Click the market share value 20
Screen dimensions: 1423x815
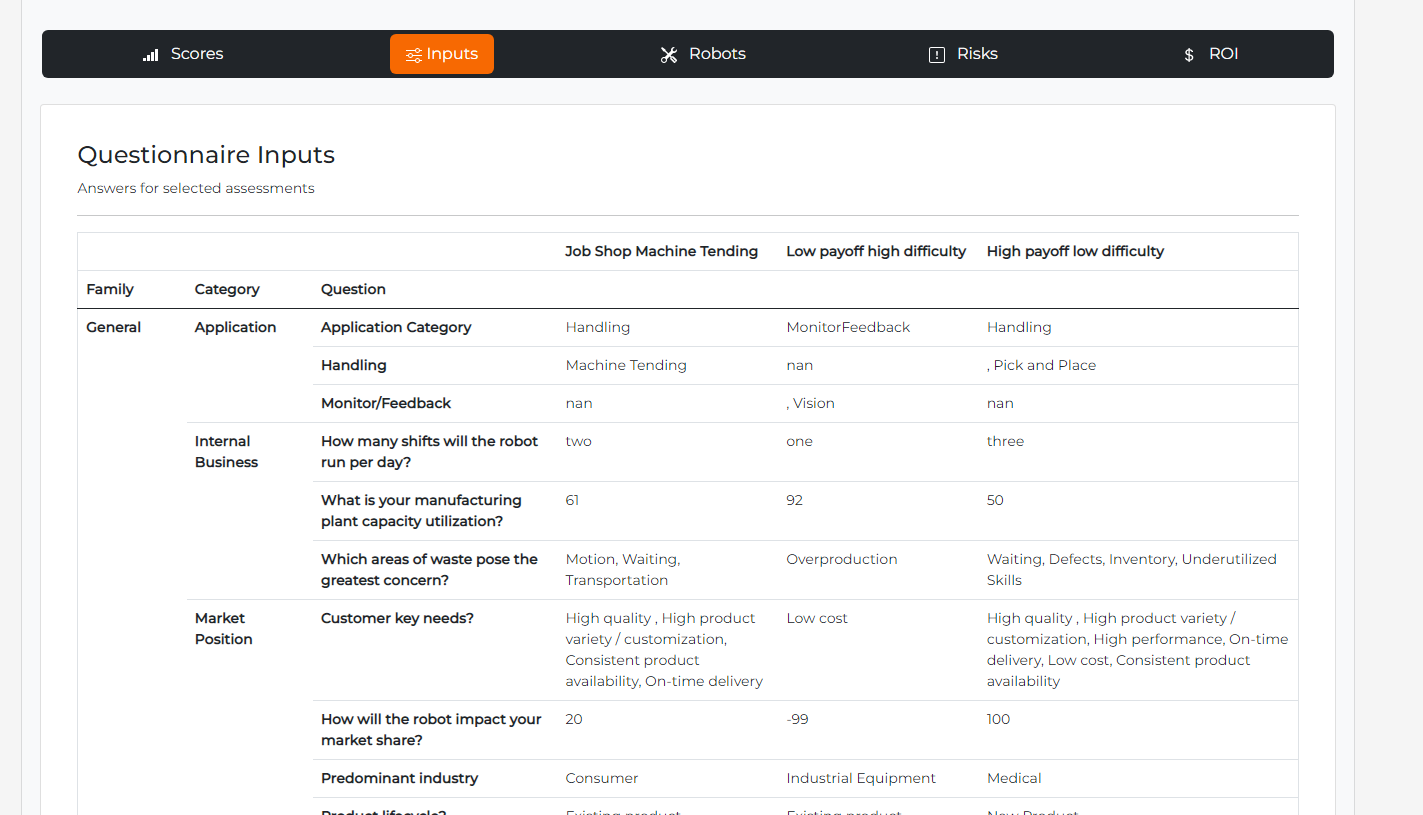point(574,719)
